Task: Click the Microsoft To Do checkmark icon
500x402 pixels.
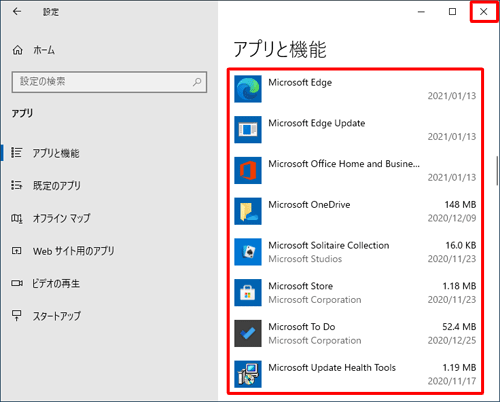Action: [248, 333]
